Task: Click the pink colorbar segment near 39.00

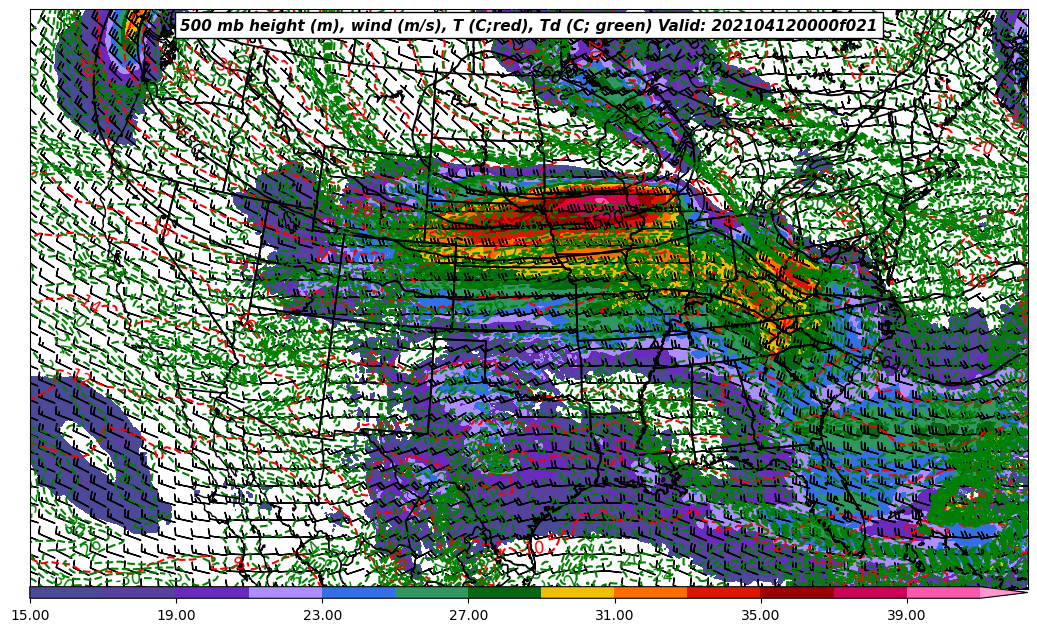Action: click(x=942, y=592)
